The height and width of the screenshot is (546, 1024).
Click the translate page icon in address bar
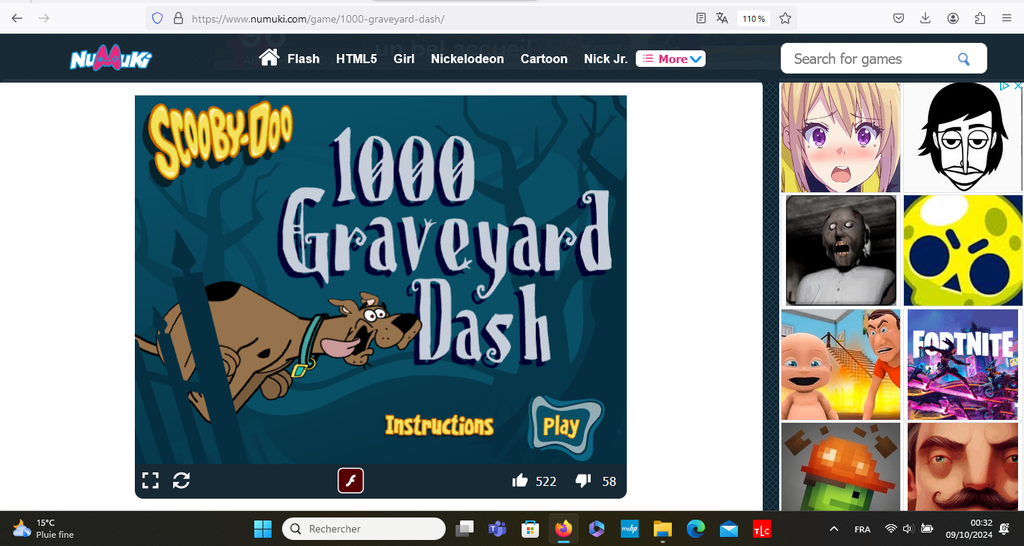tap(722, 18)
